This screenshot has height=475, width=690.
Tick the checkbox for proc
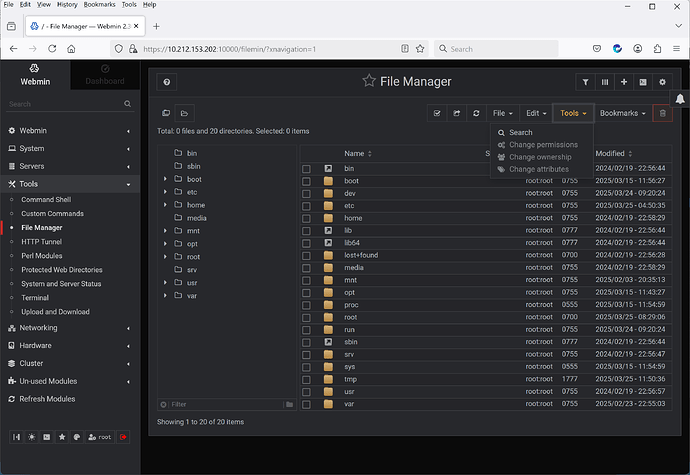coord(306,305)
